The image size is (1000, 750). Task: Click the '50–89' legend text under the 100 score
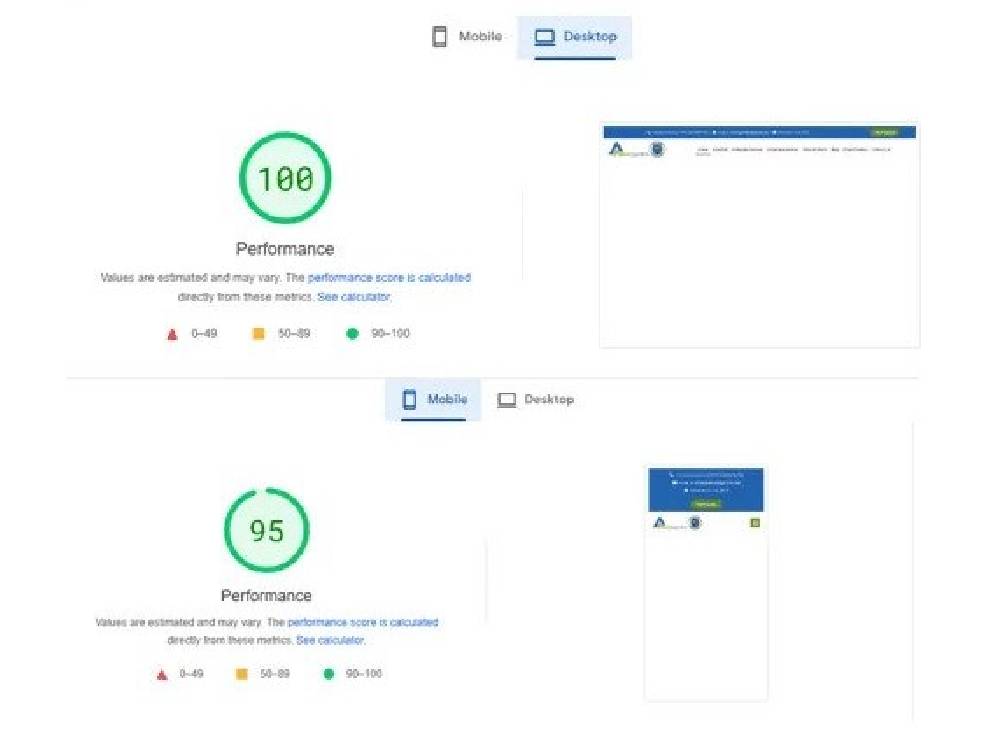point(294,334)
